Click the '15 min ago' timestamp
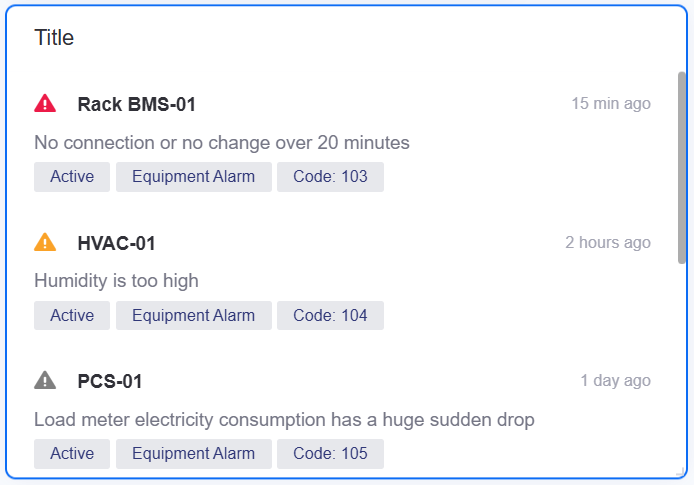Screen dimensions: 694x485 [611, 104]
